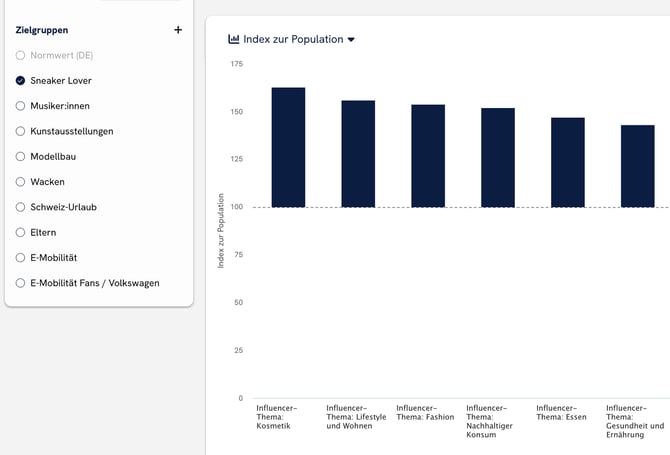Open the Index zur Population dropdown arrow
The height and width of the screenshot is (455, 670).
pos(351,41)
